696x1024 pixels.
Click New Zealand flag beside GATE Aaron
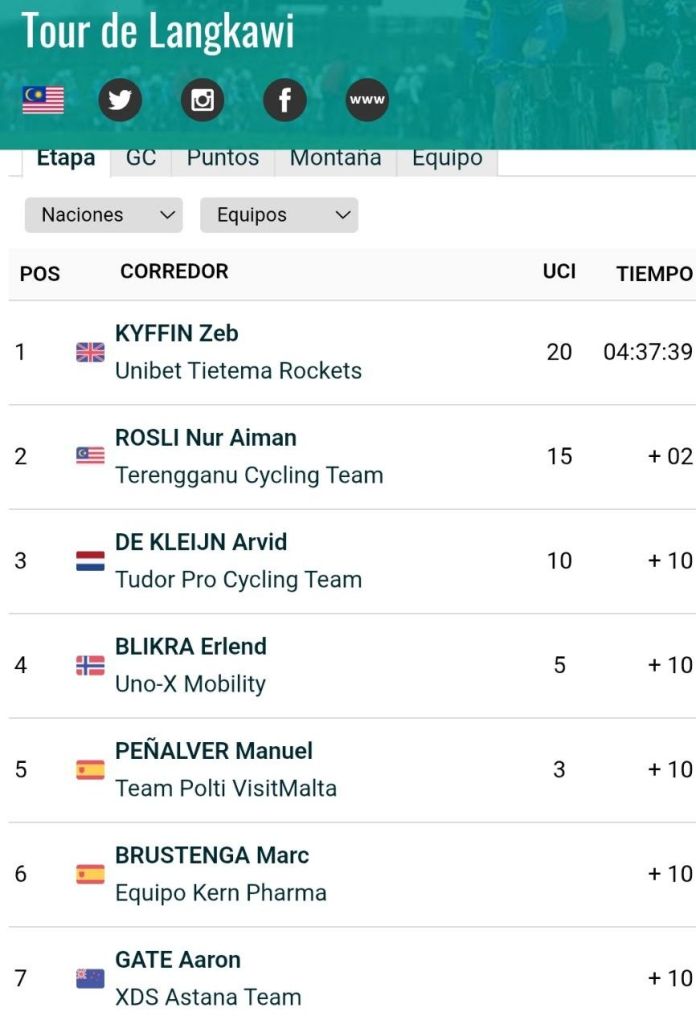coord(90,978)
